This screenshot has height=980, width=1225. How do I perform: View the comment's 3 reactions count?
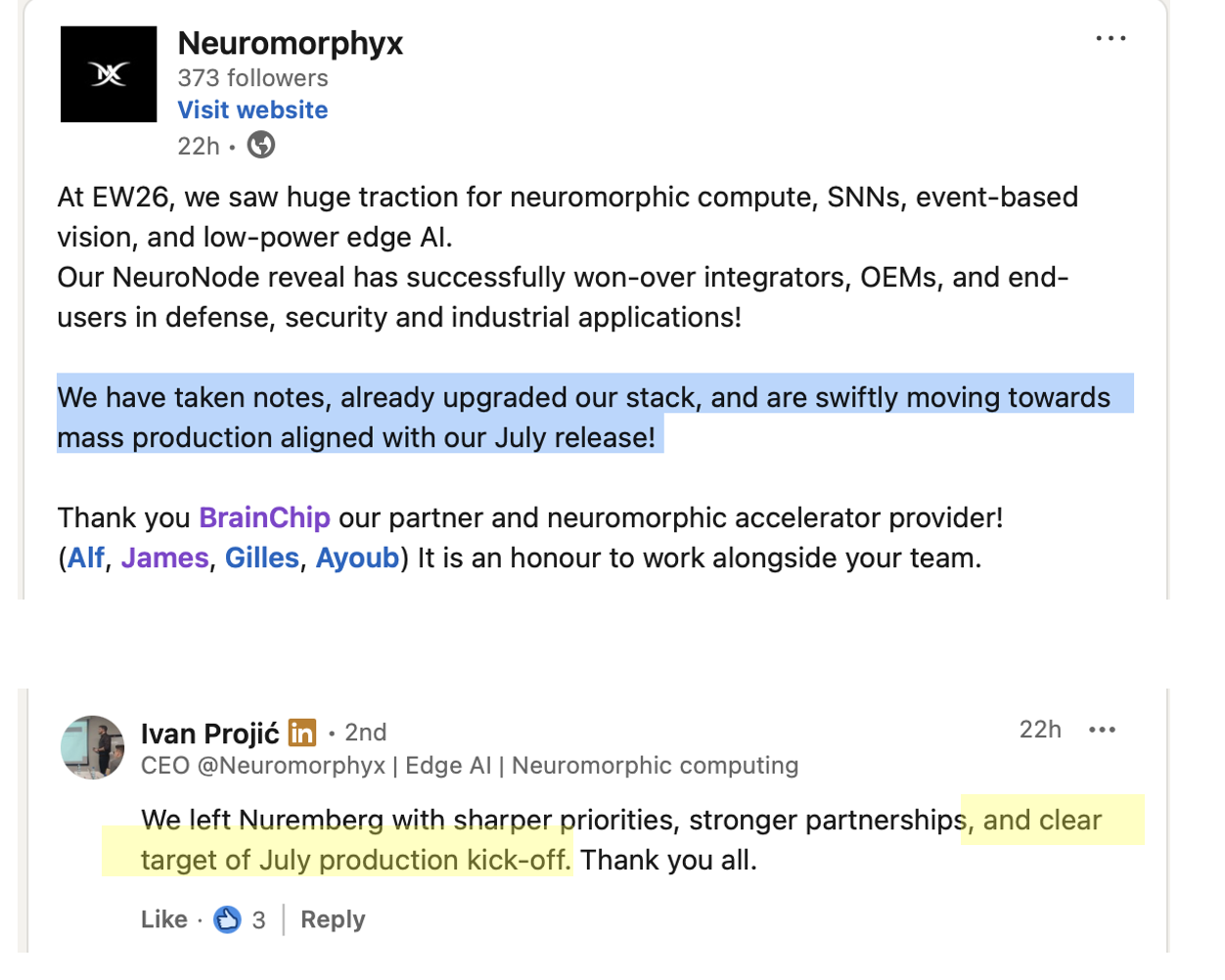click(x=258, y=920)
